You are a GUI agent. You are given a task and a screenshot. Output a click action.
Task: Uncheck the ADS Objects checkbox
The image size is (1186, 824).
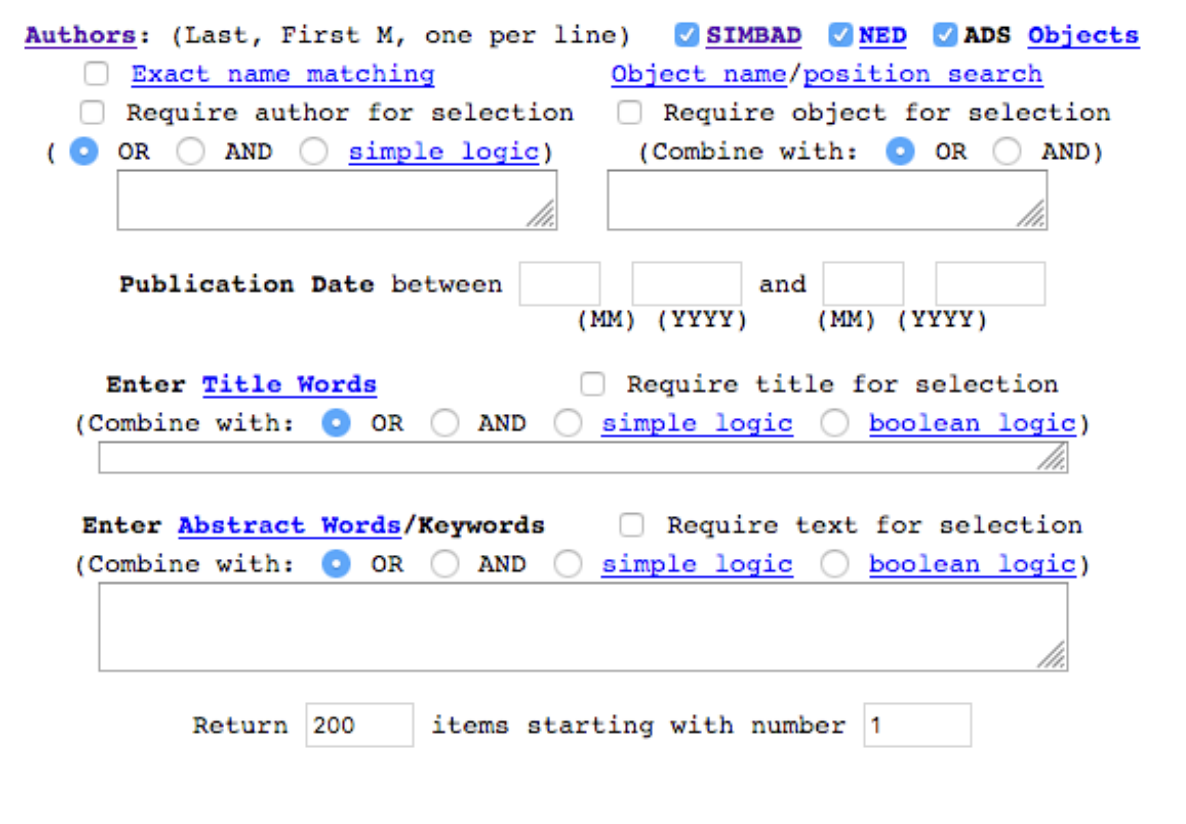point(945,36)
